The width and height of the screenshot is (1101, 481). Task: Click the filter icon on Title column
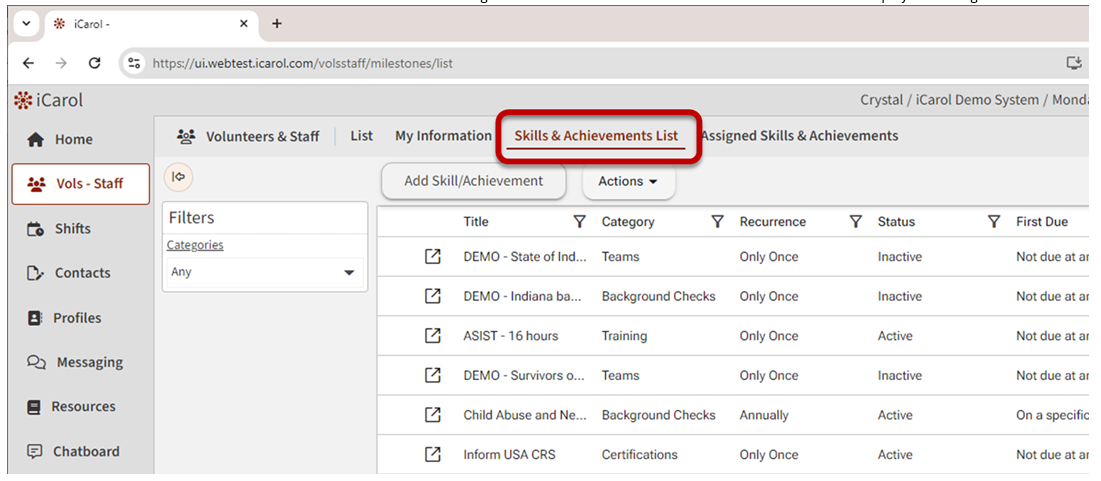pyautogui.click(x=579, y=222)
